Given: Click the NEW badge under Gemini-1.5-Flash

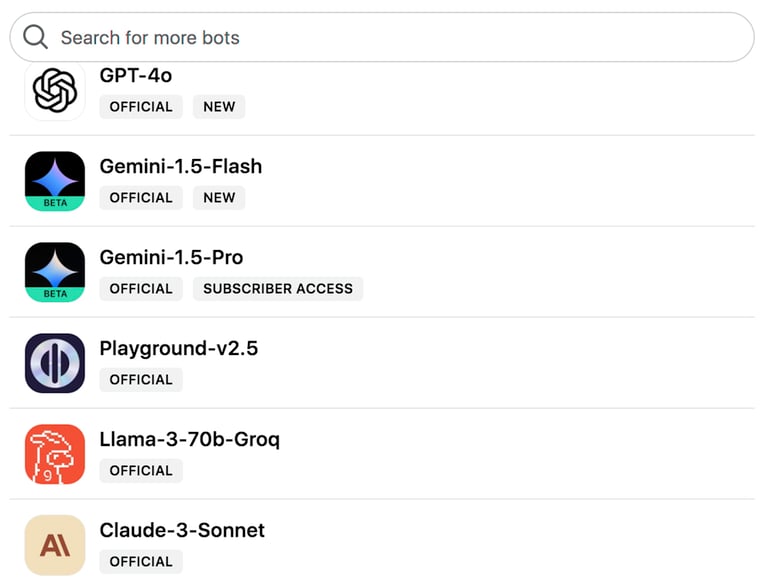Looking at the screenshot, I should point(219,198).
